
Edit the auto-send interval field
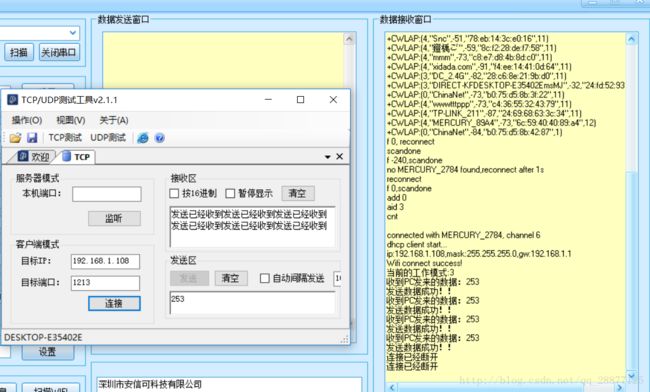(337, 278)
